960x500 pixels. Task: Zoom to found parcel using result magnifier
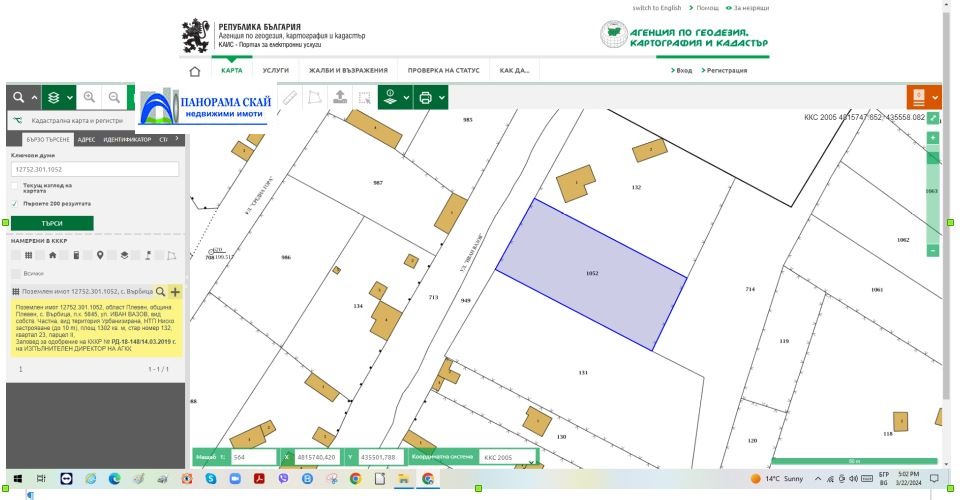(160, 291)
